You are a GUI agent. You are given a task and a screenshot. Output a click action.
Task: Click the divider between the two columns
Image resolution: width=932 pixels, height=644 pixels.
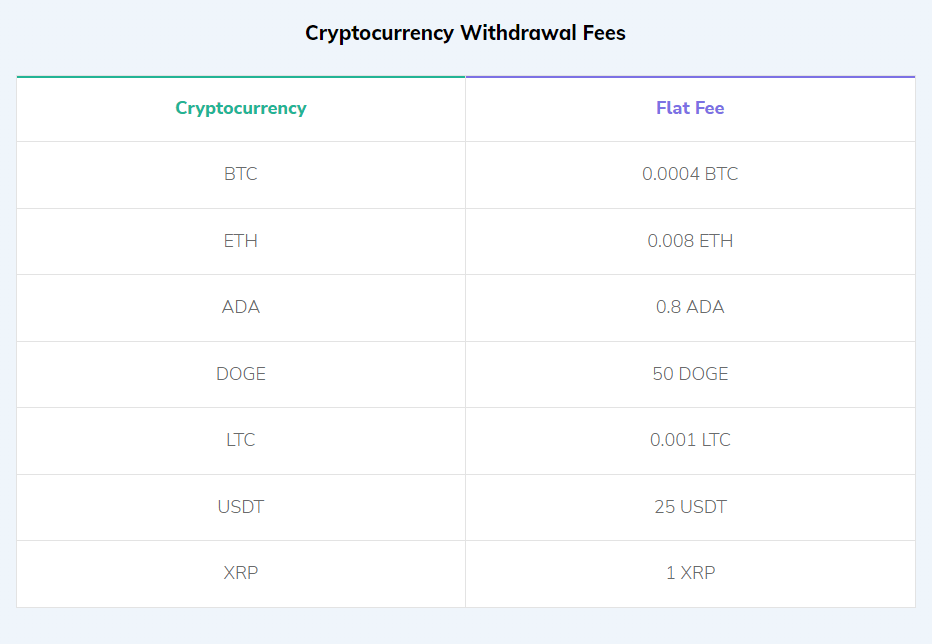point(465,340)
